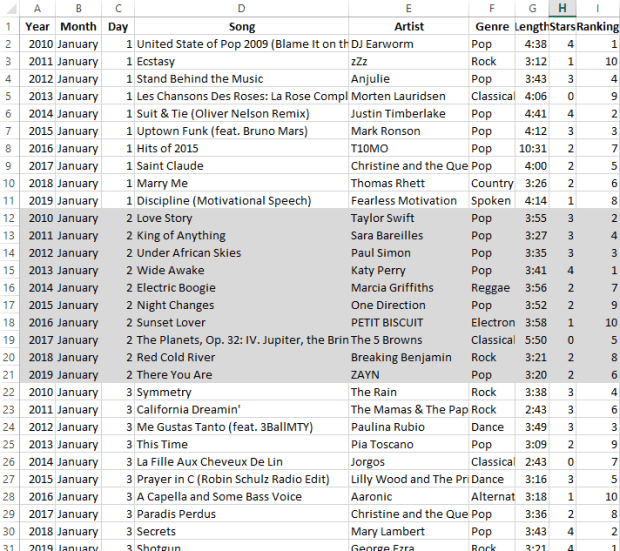Screen dimensions: 620x551
Task: Select row 12 header
Action: [10, 218]
